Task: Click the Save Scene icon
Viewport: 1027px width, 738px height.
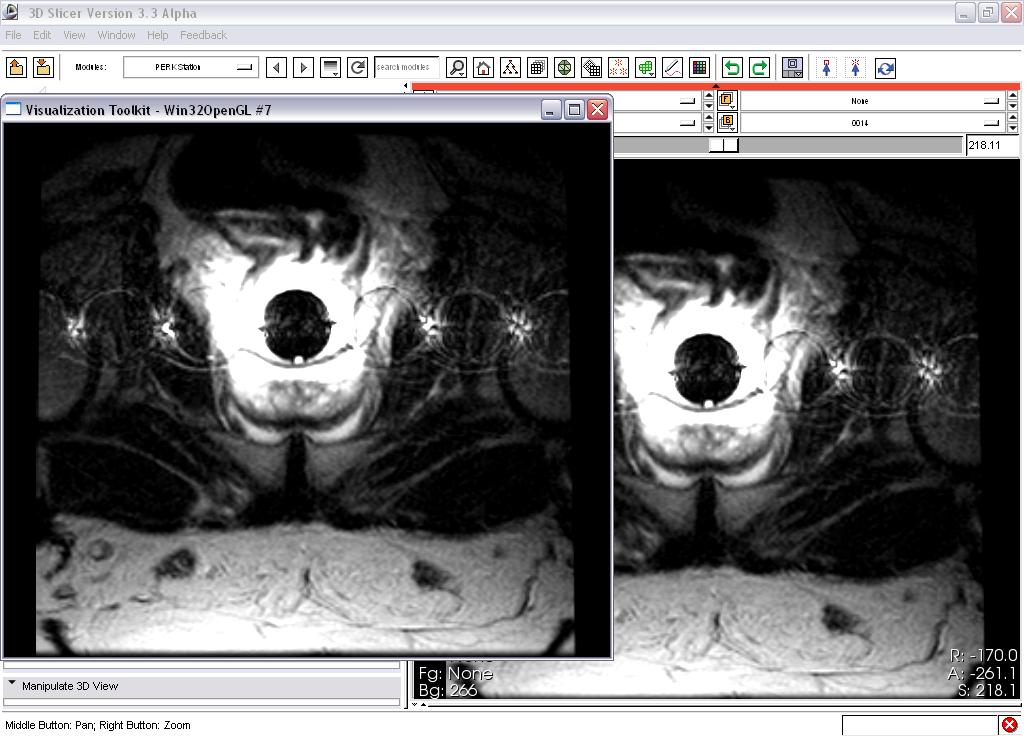Action: coord(43,67)
